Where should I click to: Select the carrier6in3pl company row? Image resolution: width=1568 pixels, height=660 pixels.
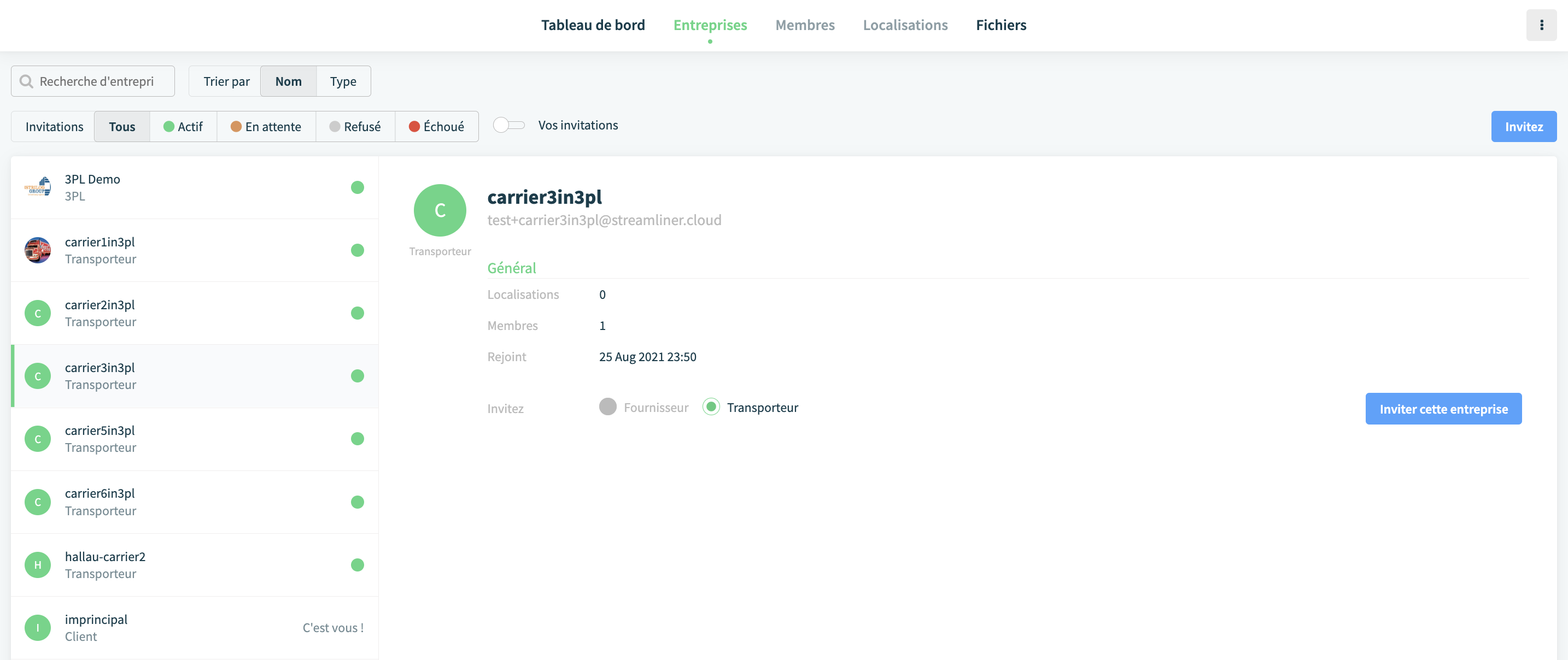click(x=195, y=502)
